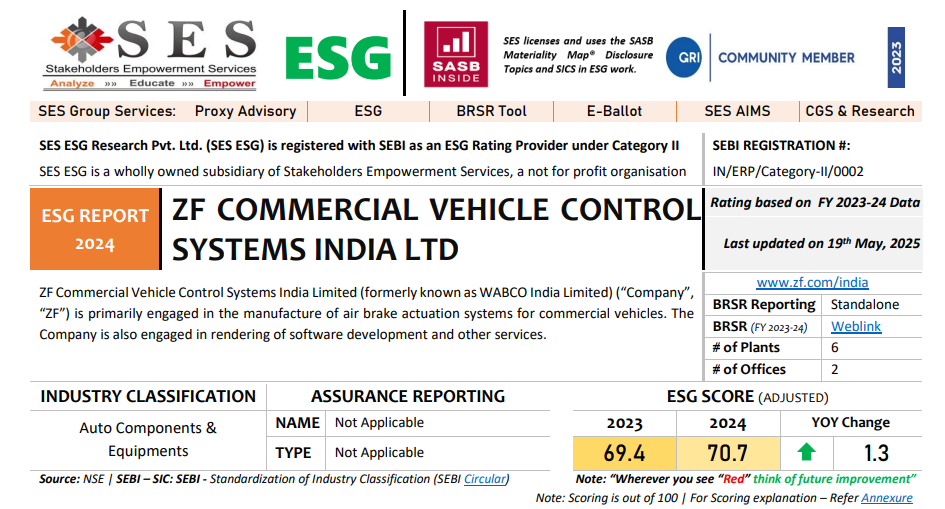Click the BRSR Reporting label
The height and width of the screenshot is (509, 945).
point(764,305)
